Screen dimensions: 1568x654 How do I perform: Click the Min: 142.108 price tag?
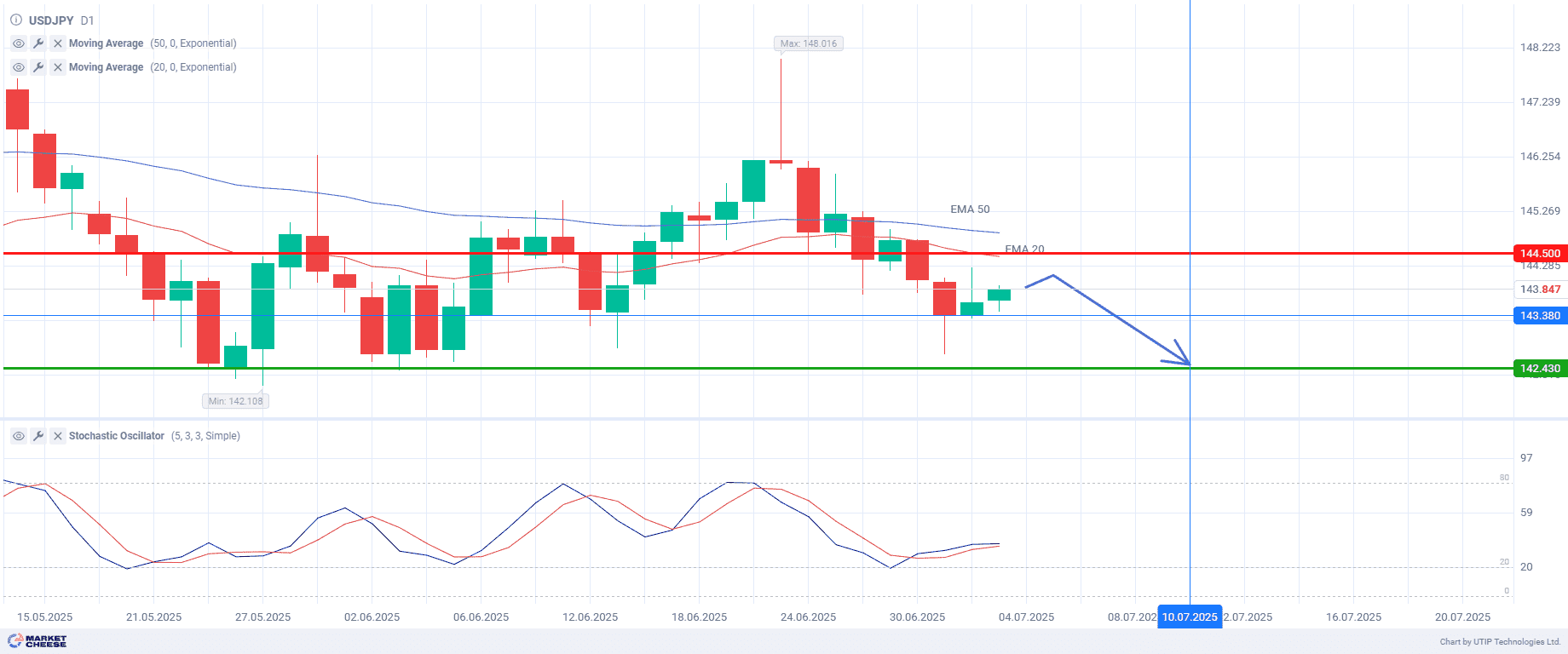(x=236, y=401)
